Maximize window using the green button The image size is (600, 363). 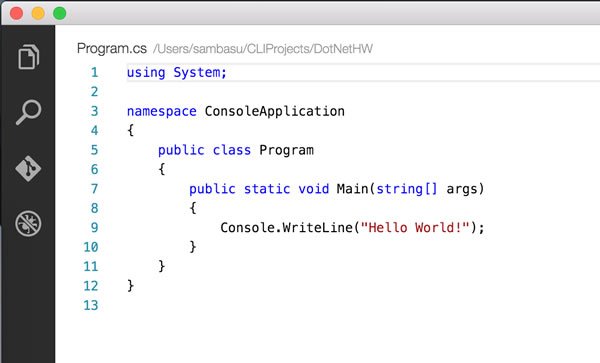pos(59,13)
